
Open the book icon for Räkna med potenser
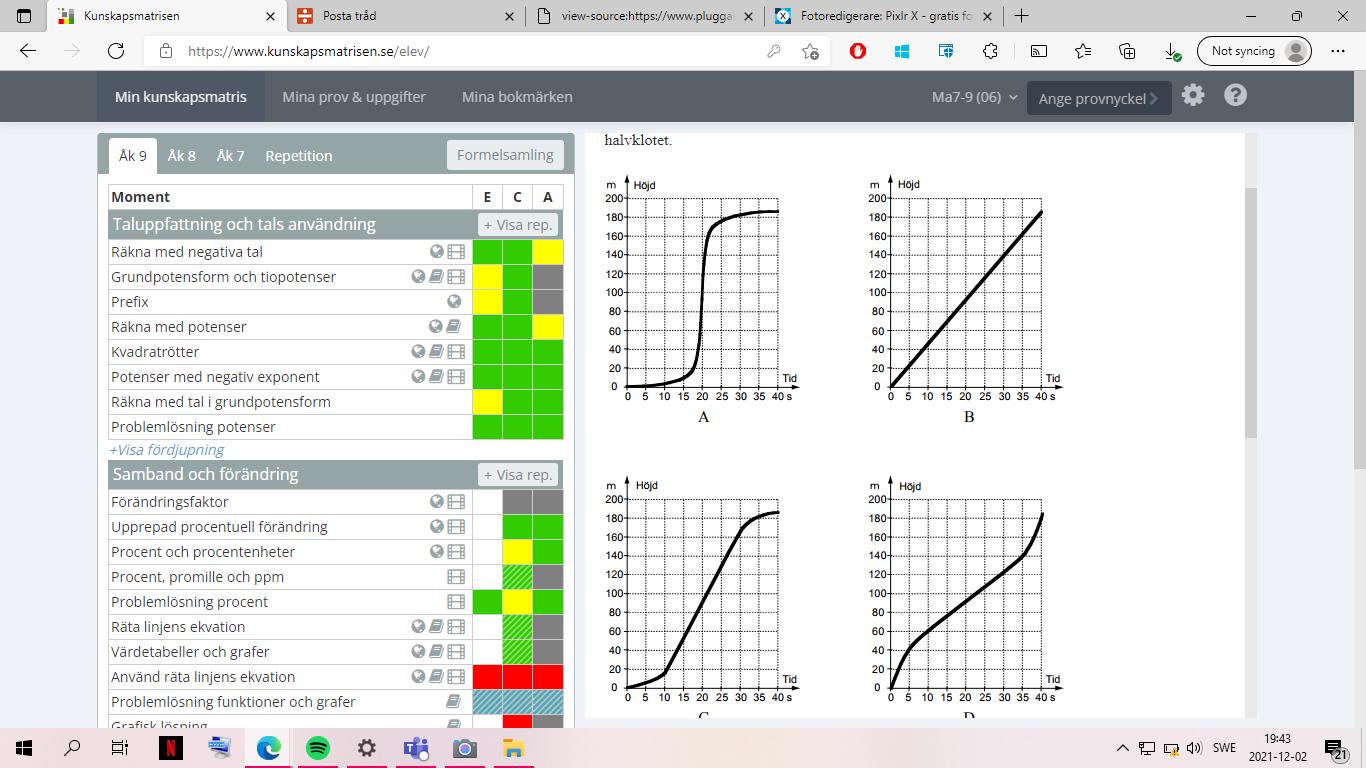[x=453, y=327]
